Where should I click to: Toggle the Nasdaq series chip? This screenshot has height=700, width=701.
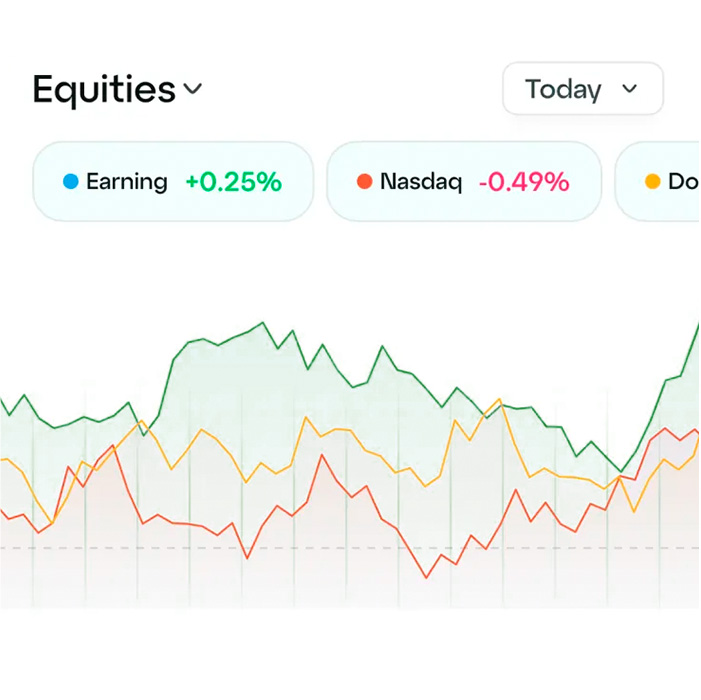(464, 181)
